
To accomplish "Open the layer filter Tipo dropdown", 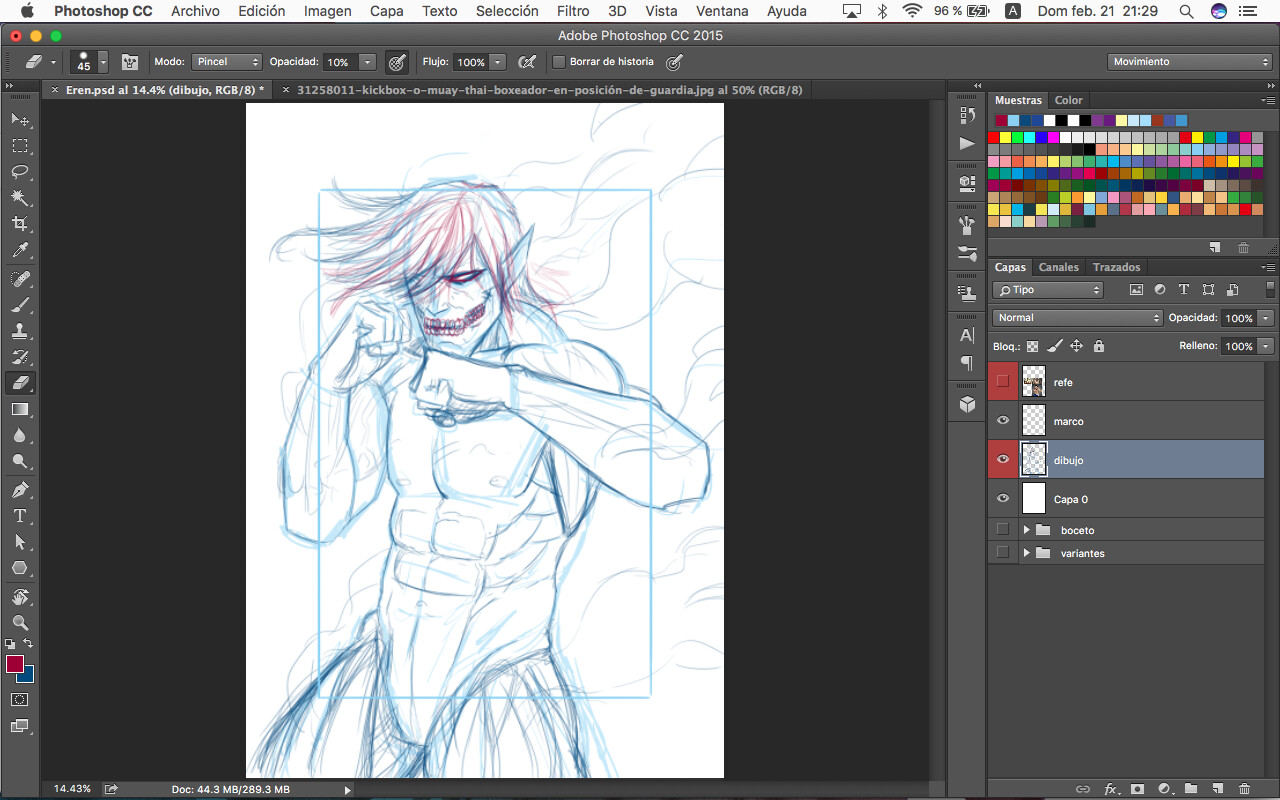I will [1048, 290].
